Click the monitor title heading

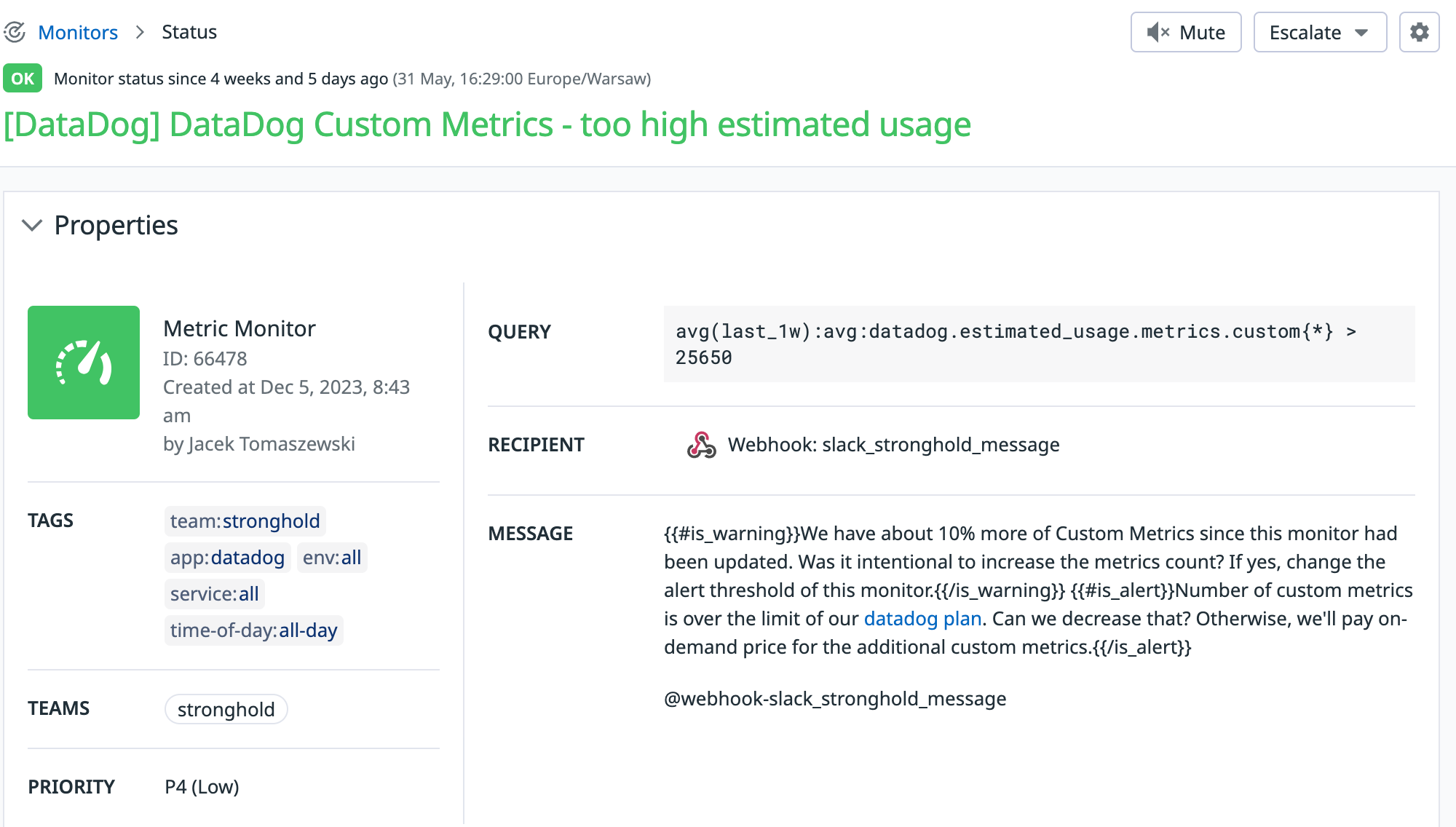[487, 124]
